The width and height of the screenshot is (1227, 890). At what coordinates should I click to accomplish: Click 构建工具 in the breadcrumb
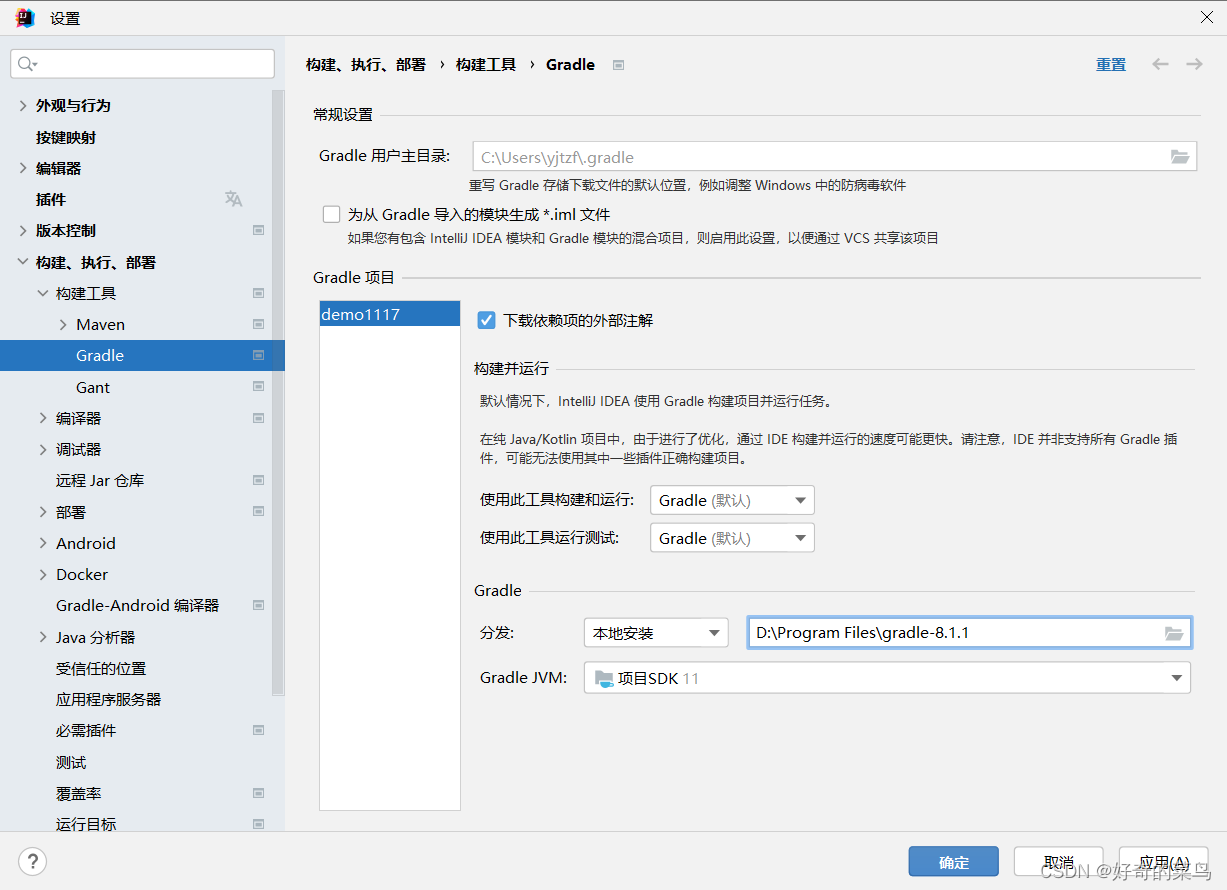coord(486,64)
